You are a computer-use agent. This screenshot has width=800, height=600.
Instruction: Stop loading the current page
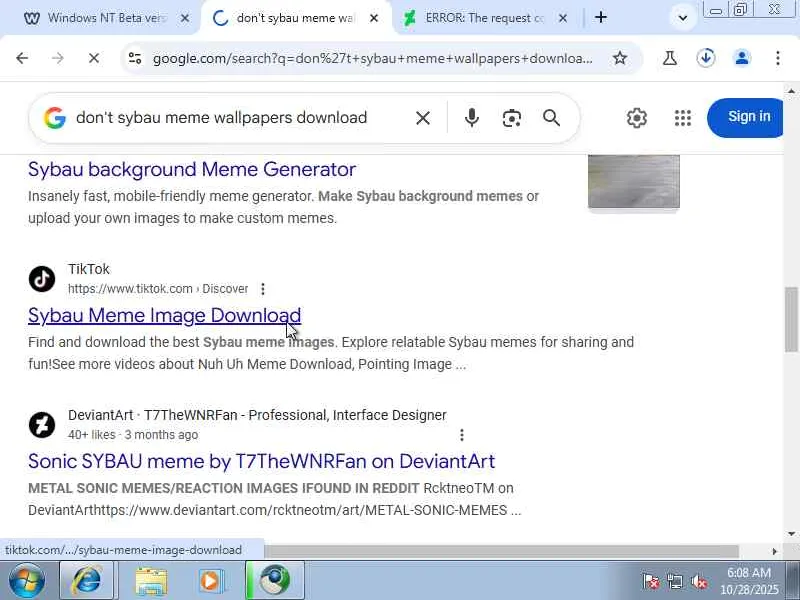(x=94, y=58)
